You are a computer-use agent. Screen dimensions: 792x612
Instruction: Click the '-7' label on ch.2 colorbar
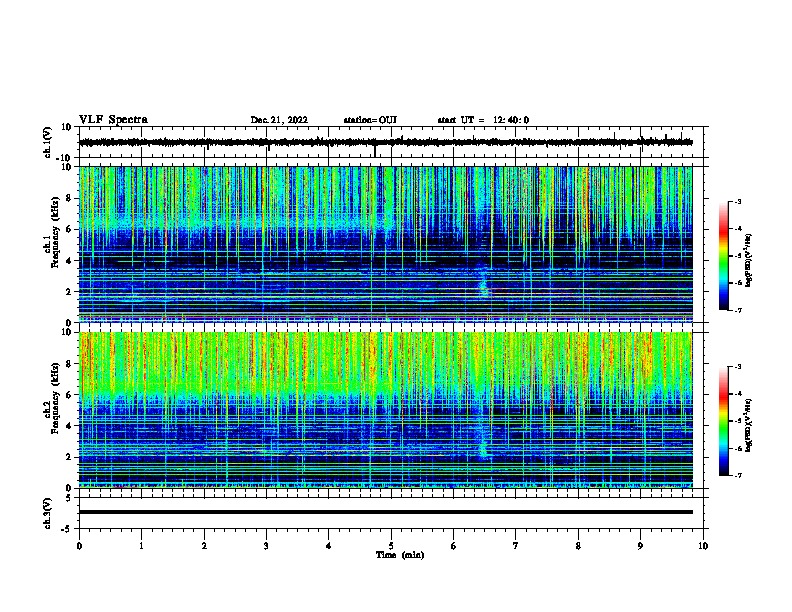[738, 475]
